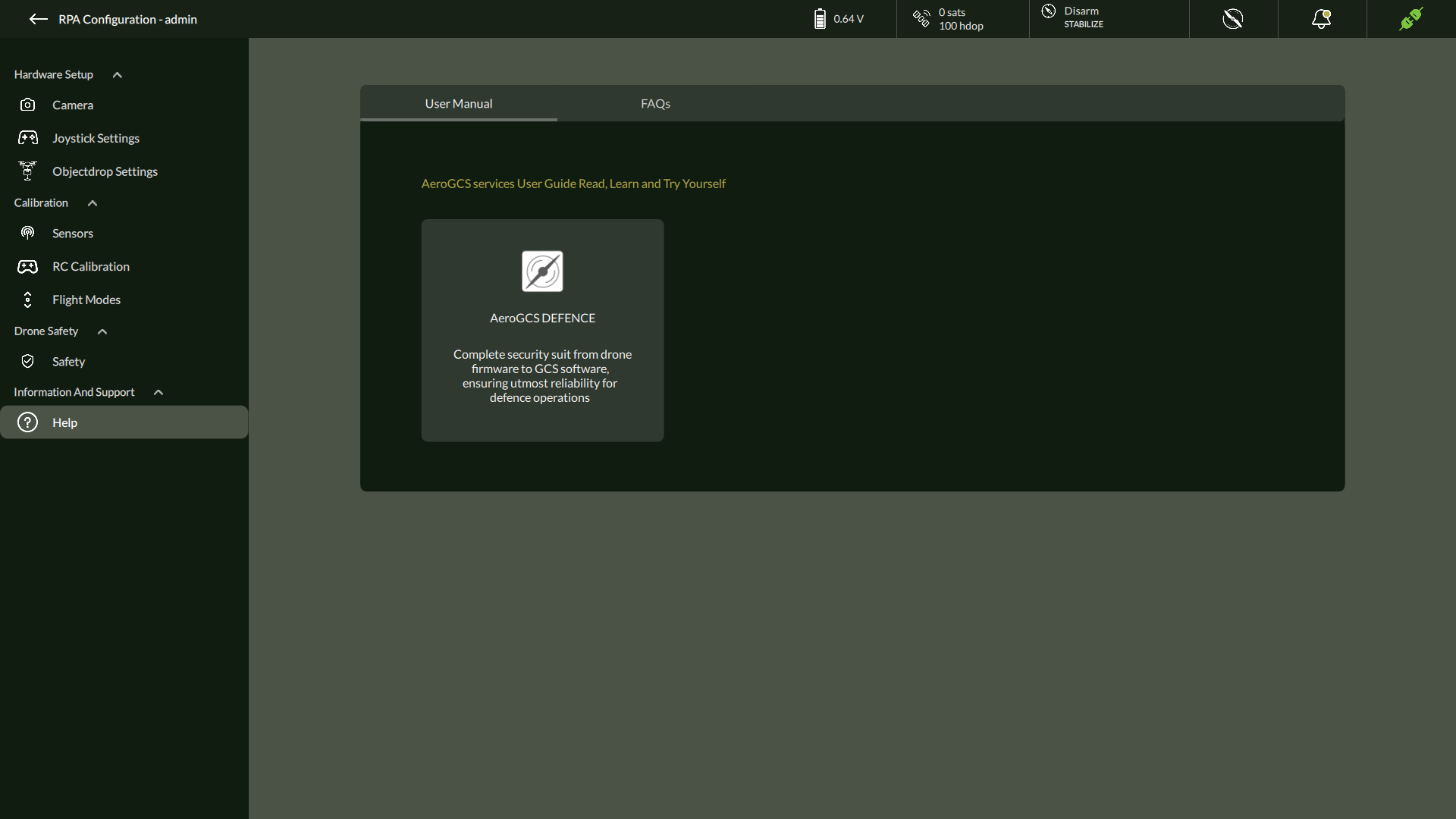Viewport: 1456px width, 819px height.
Task: Click the crossed-out compass icon in header
Action: click(1233, 19)
